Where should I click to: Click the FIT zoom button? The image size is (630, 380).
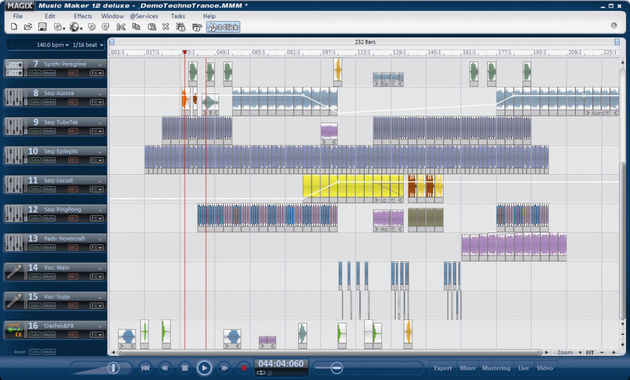pyautogui.click(x=589, y=352)
